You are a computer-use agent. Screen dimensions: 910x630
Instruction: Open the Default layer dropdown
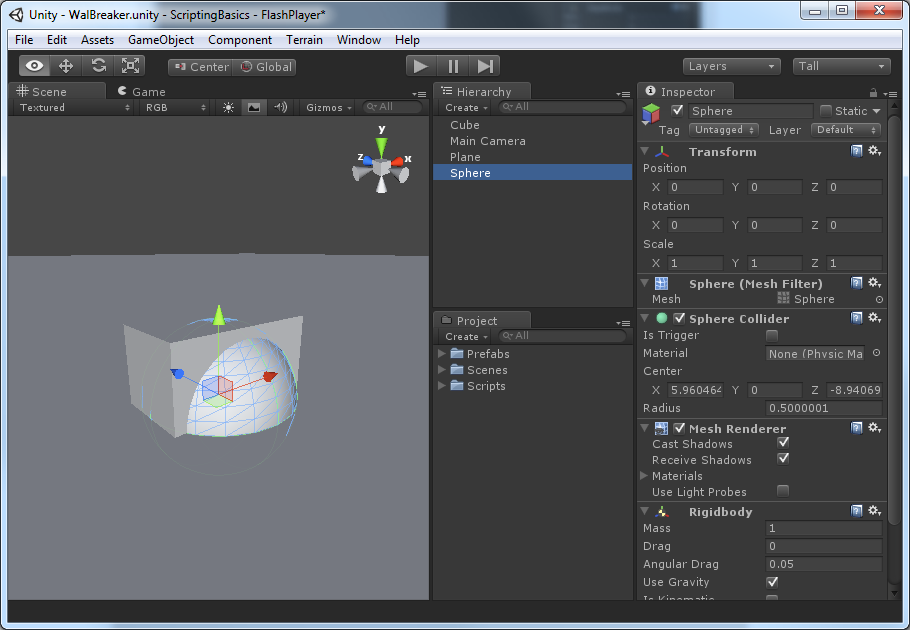click(846, 130)
